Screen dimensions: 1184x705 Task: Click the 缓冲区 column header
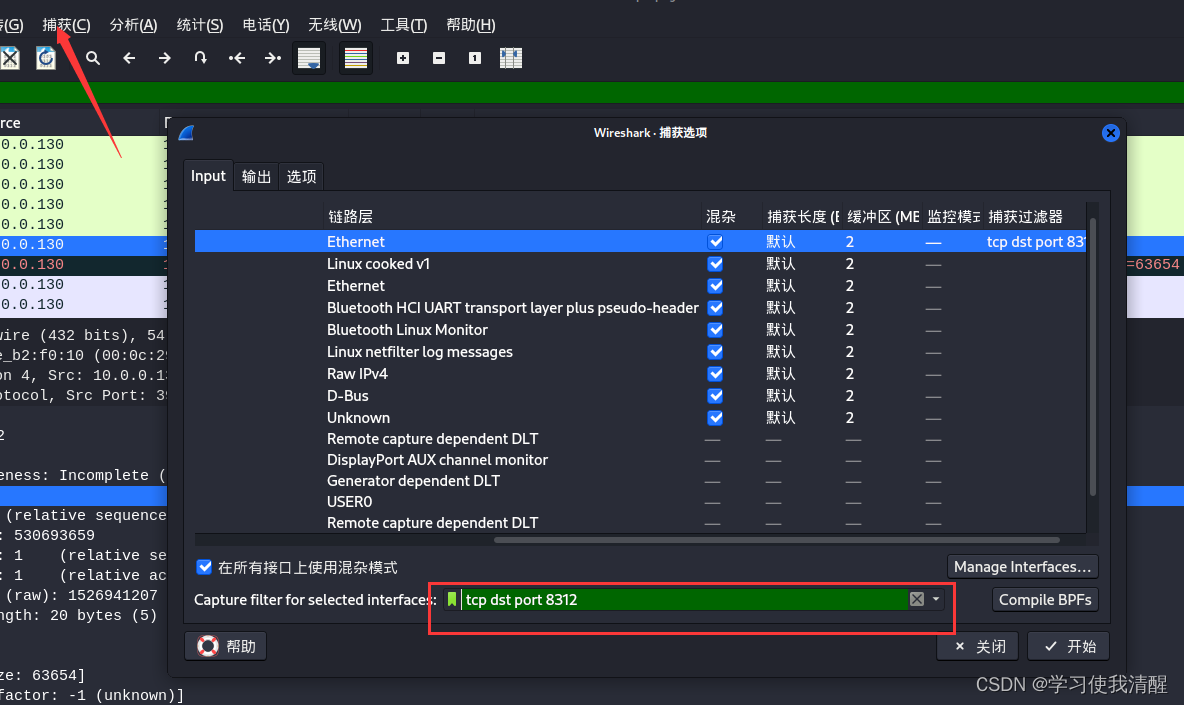[883, 217]
